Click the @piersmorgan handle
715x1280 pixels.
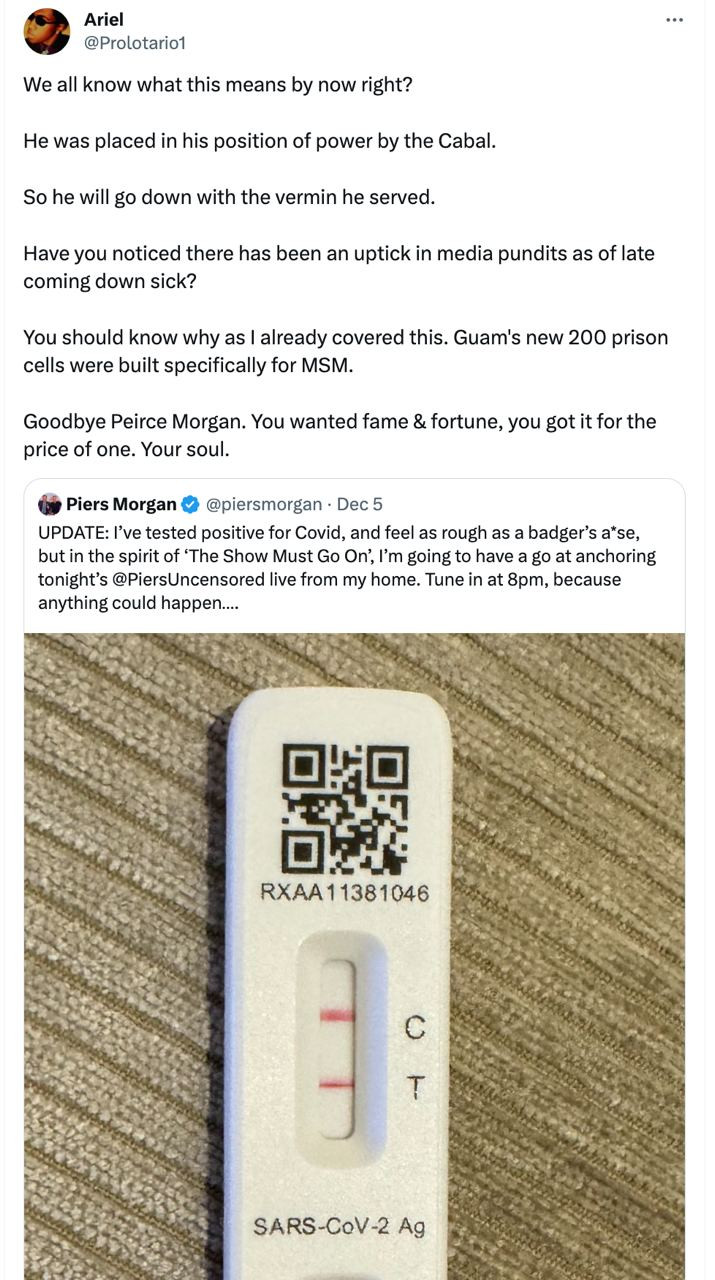click(x=264, y=504)
